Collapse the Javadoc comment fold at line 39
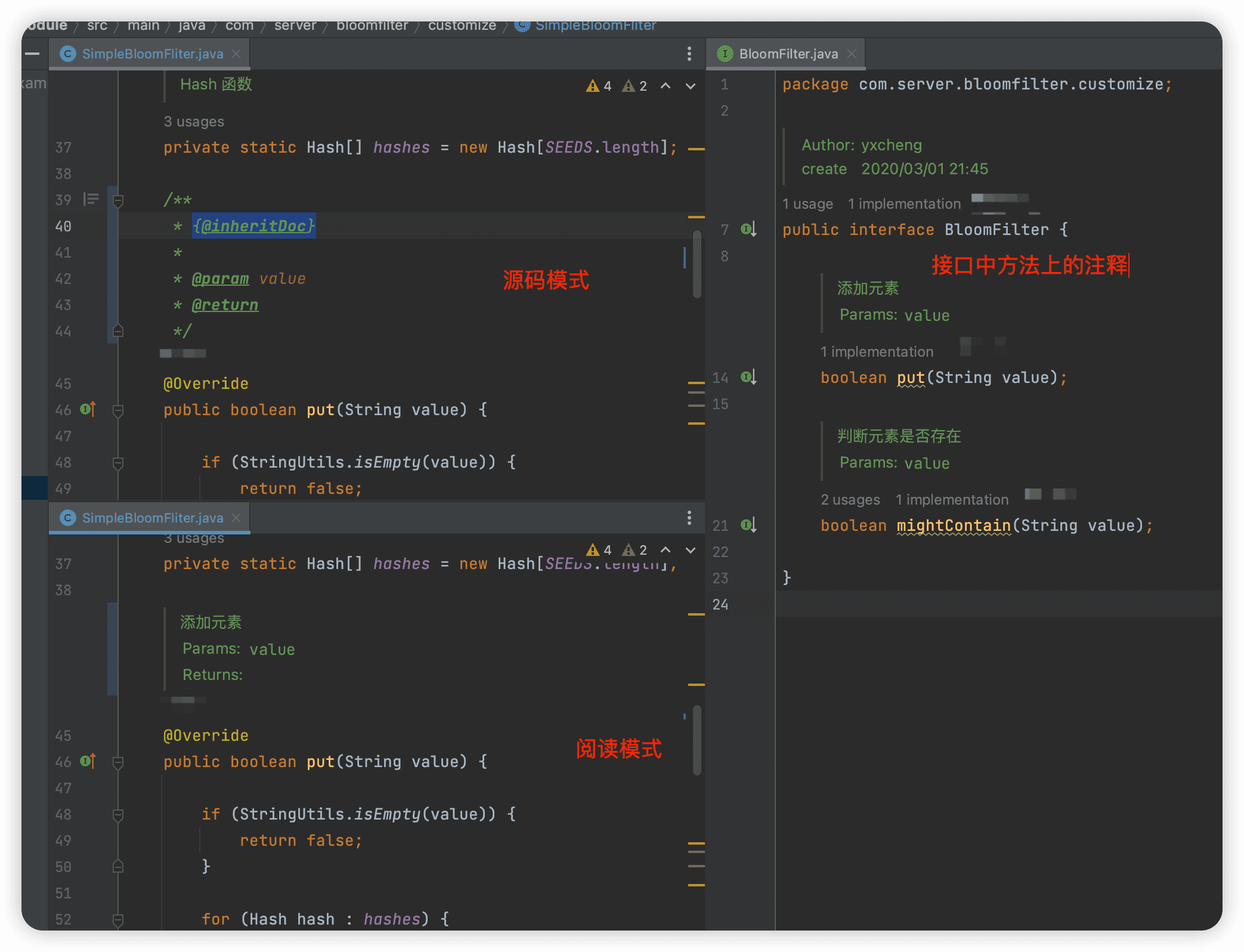This screenshot has height=952, width=1244. [118, 200]
